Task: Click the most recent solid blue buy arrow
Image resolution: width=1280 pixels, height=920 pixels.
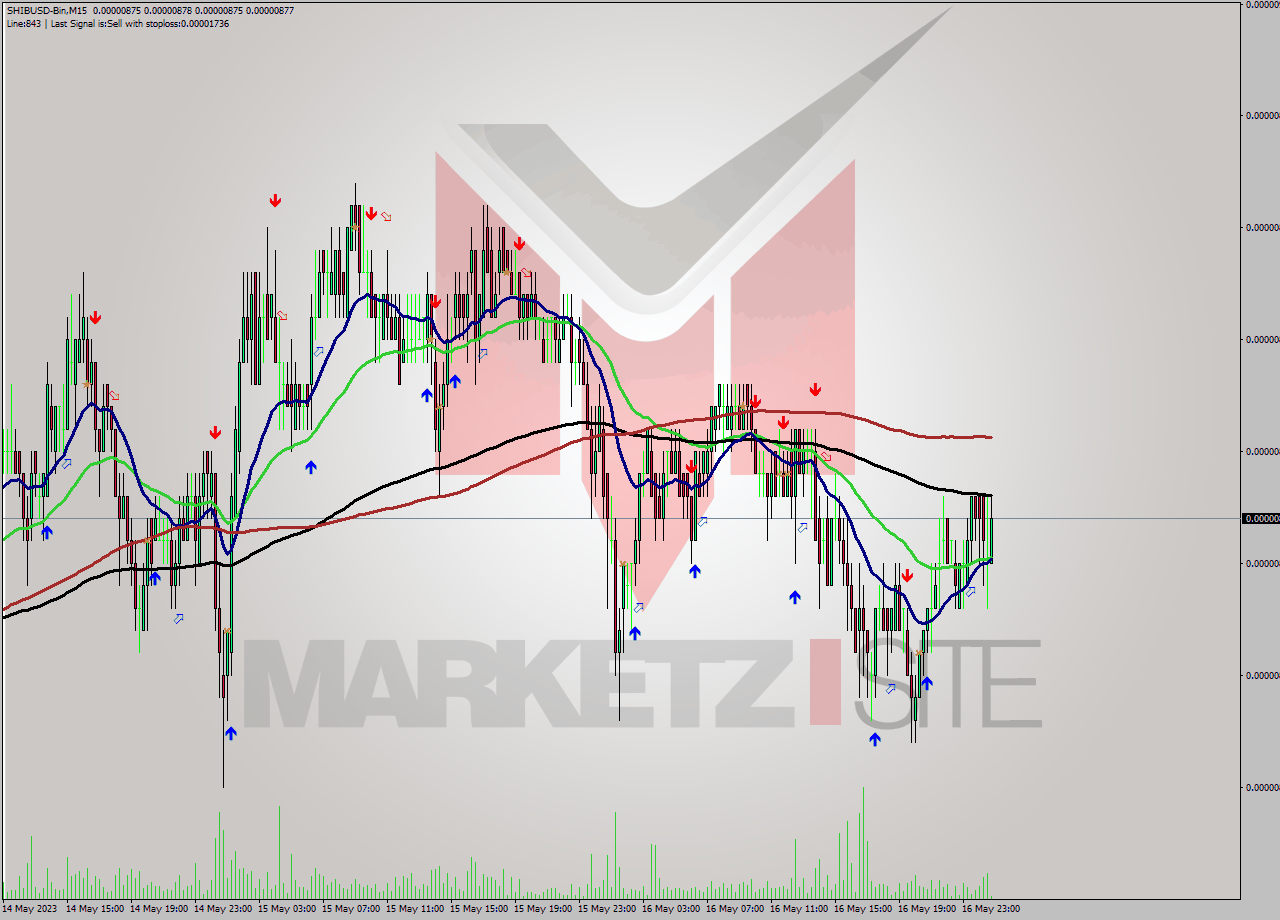Action: pos(927,683)
